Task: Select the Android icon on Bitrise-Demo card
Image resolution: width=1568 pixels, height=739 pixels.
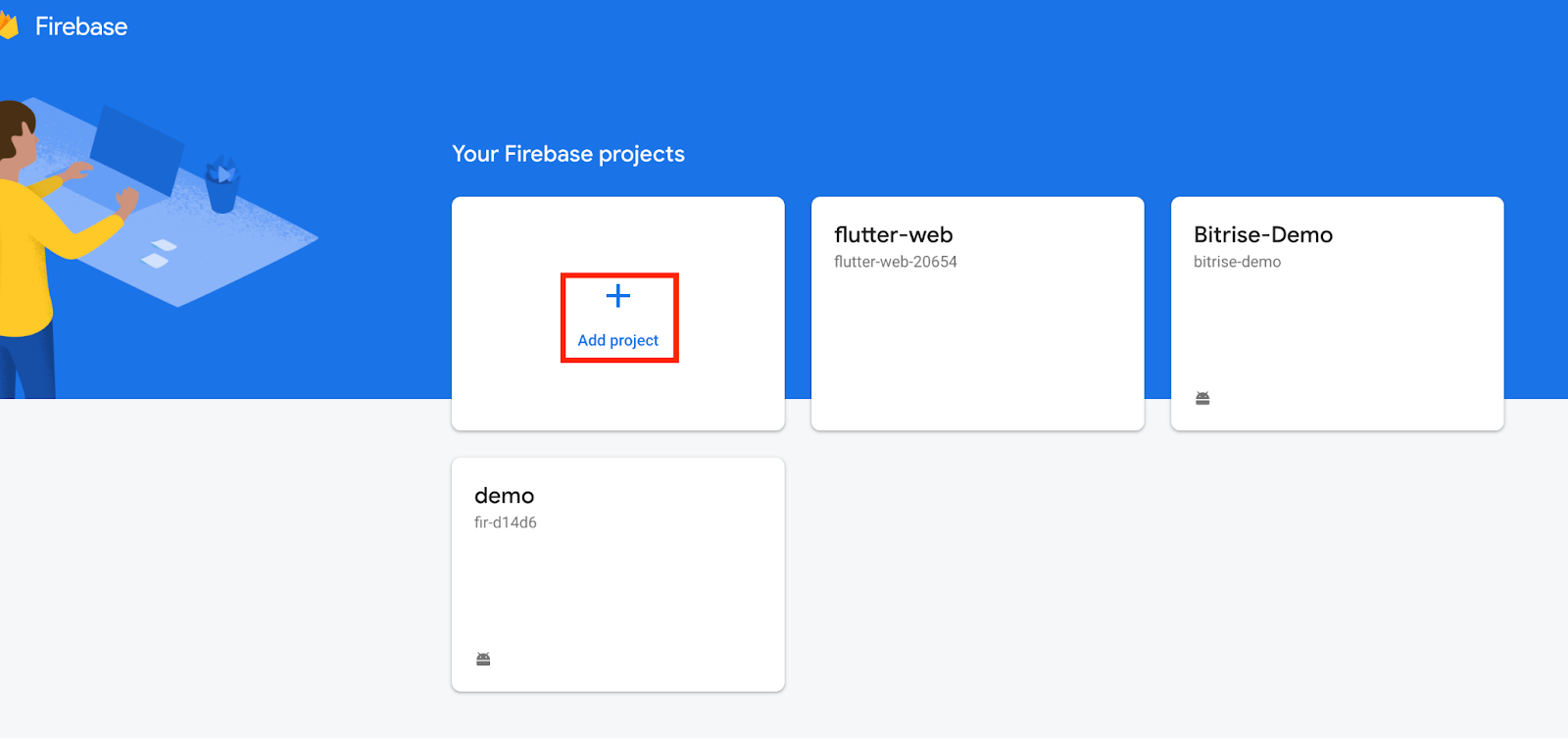Action: pos(1203,397)
